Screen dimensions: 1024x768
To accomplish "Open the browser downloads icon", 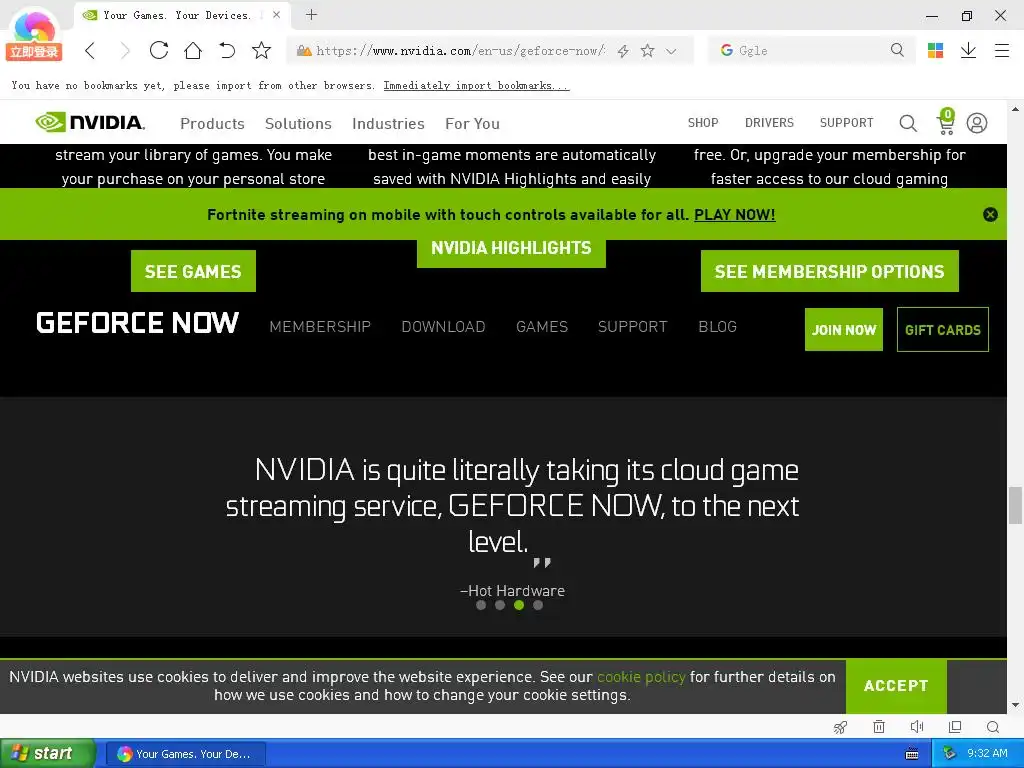I will tap(968, 50).
